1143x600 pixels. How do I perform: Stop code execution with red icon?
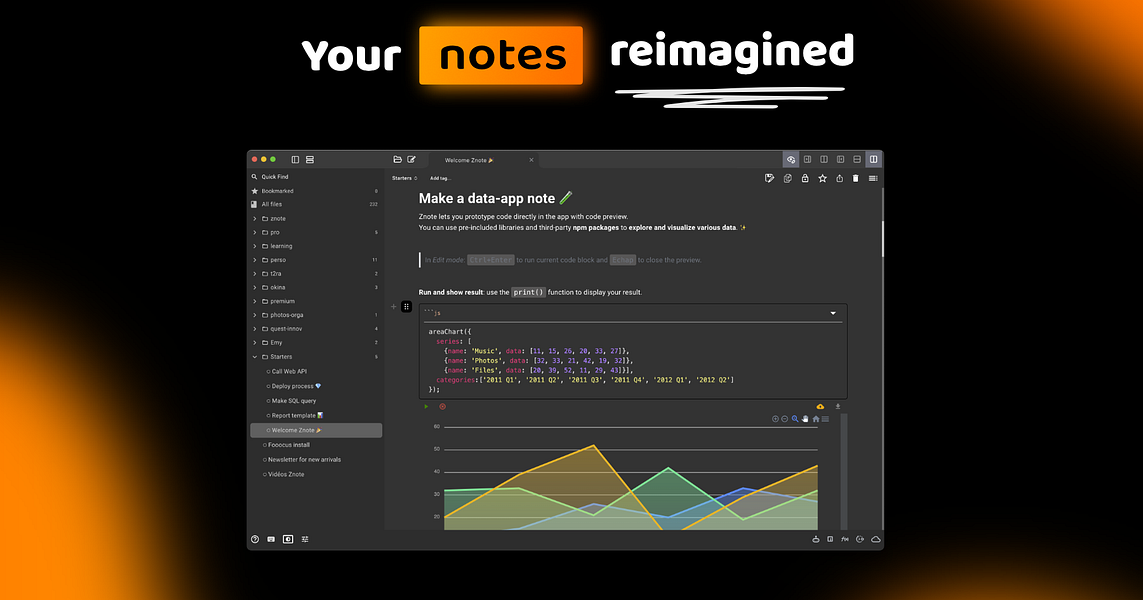[442, 407]
